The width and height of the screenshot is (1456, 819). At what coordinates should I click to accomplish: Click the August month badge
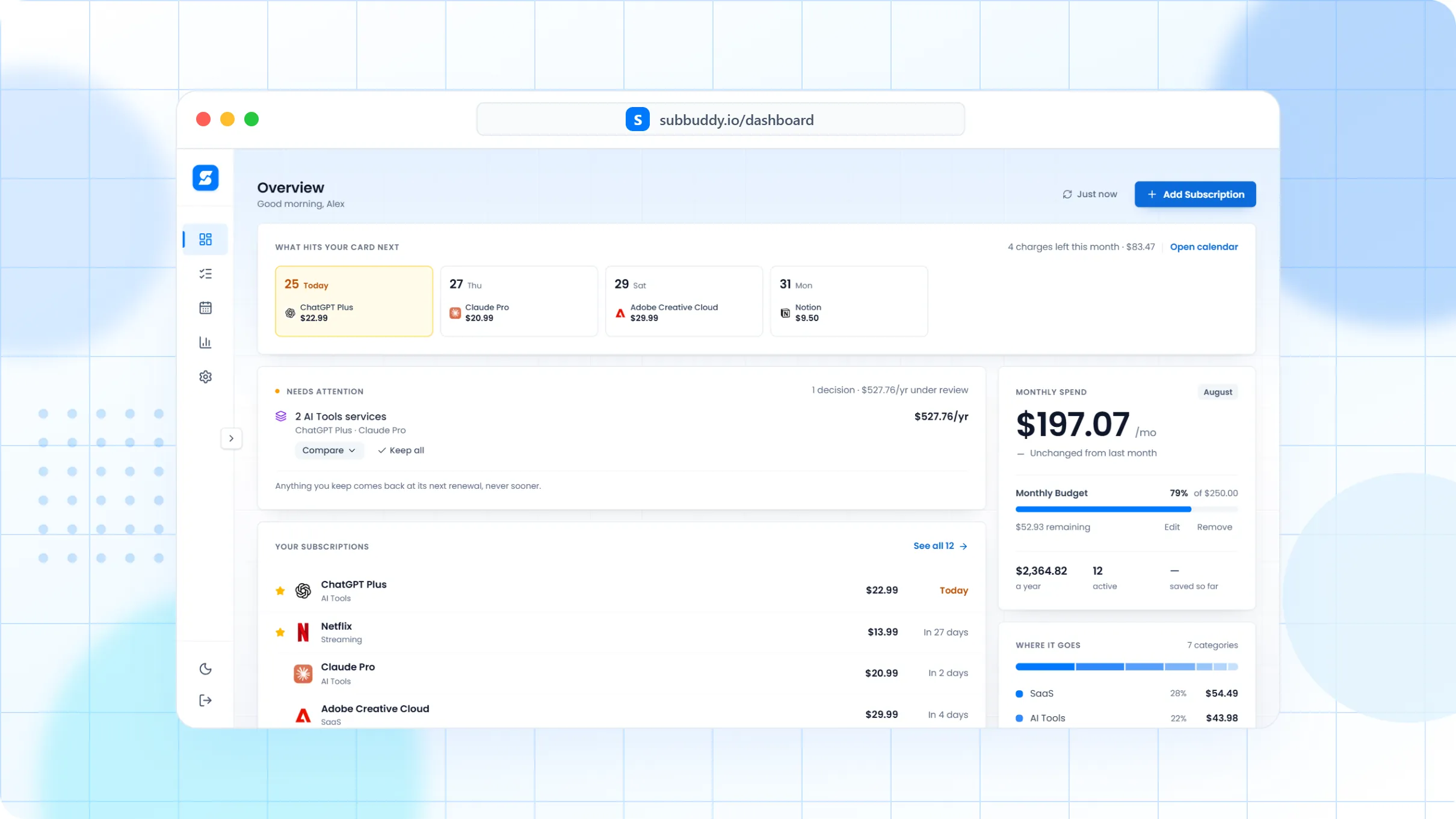pos(1218,392)
